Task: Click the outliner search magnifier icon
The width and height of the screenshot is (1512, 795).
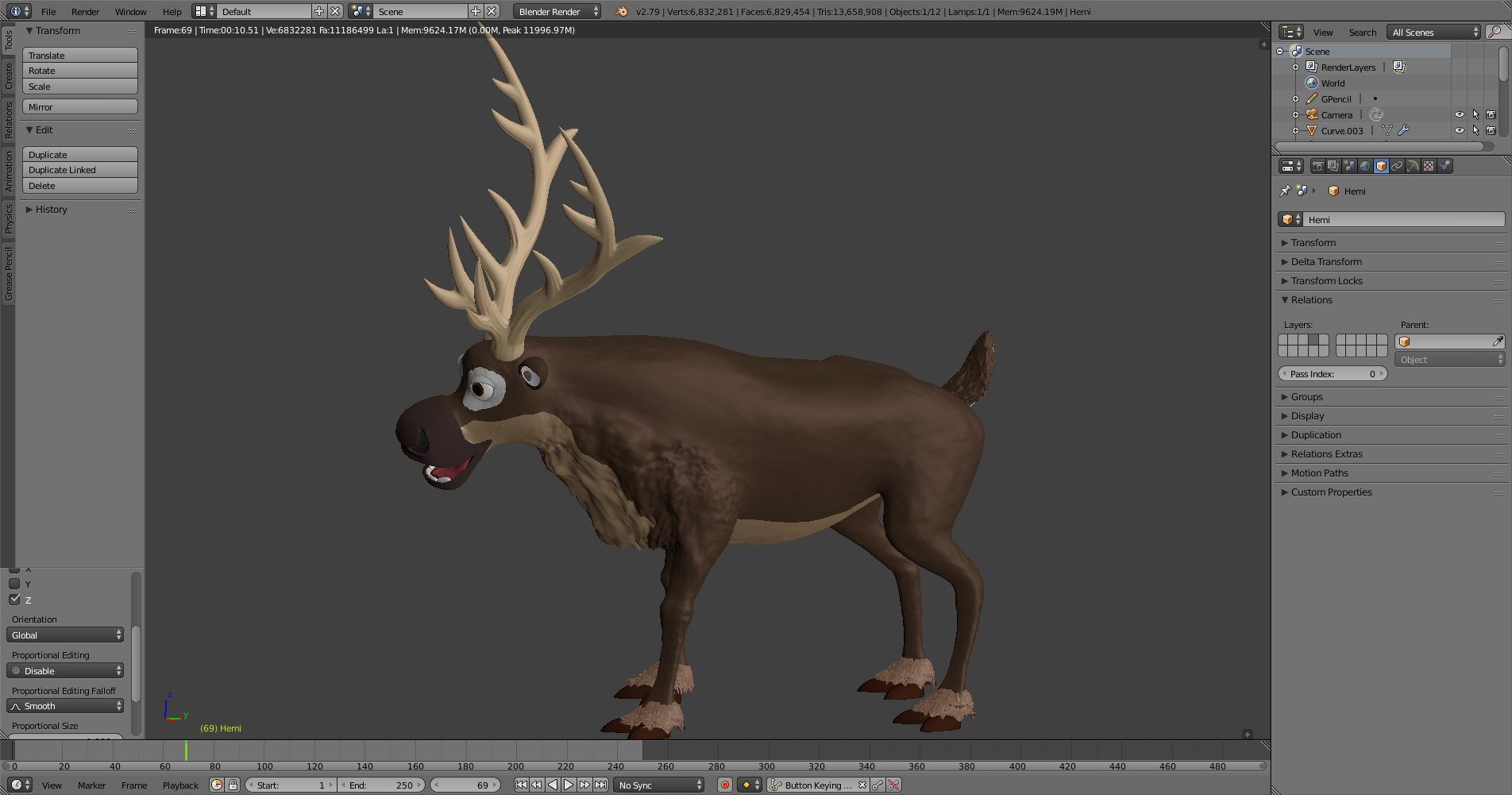Action: 1495,32
